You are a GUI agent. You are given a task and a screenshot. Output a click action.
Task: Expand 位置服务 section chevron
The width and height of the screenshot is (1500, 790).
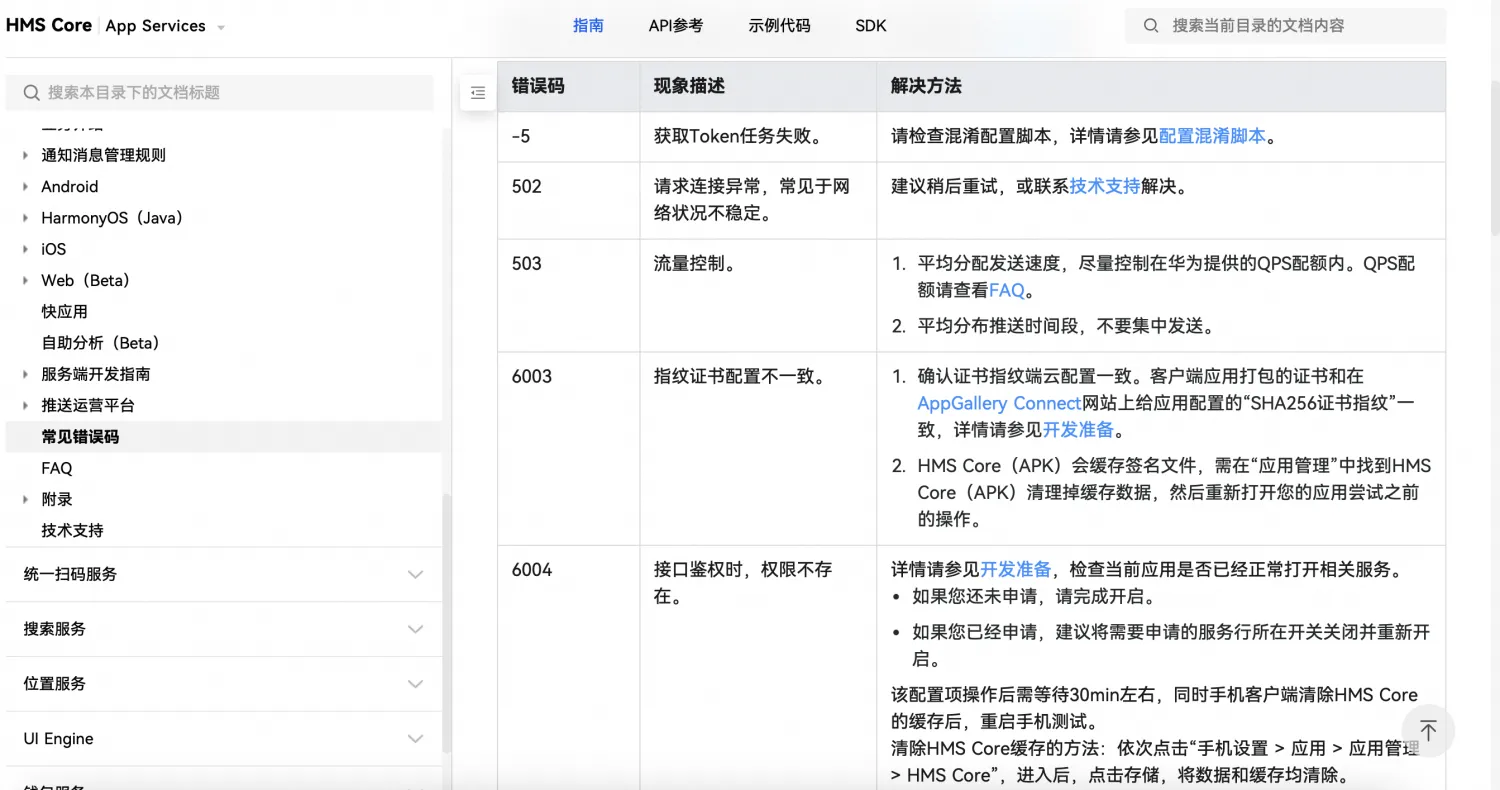(x=416, y=685)
